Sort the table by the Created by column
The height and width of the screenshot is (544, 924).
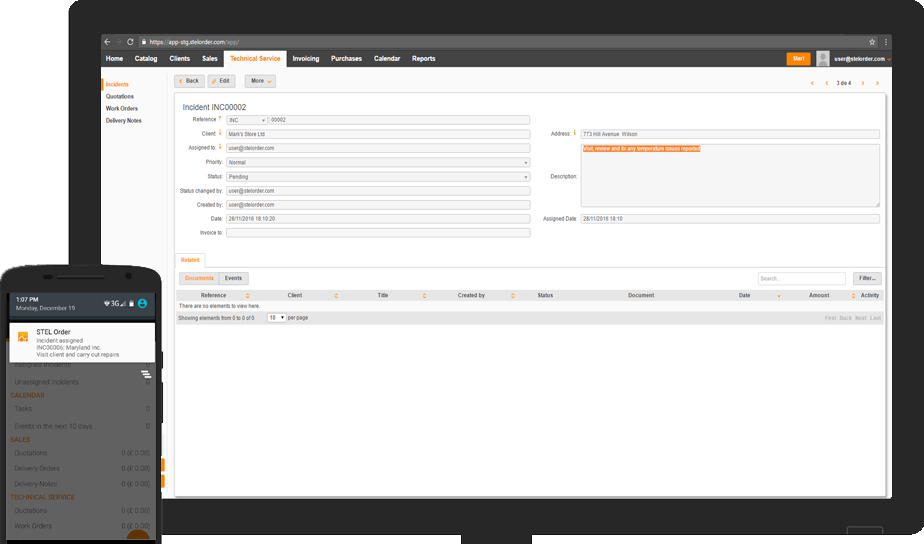point(513,295)
